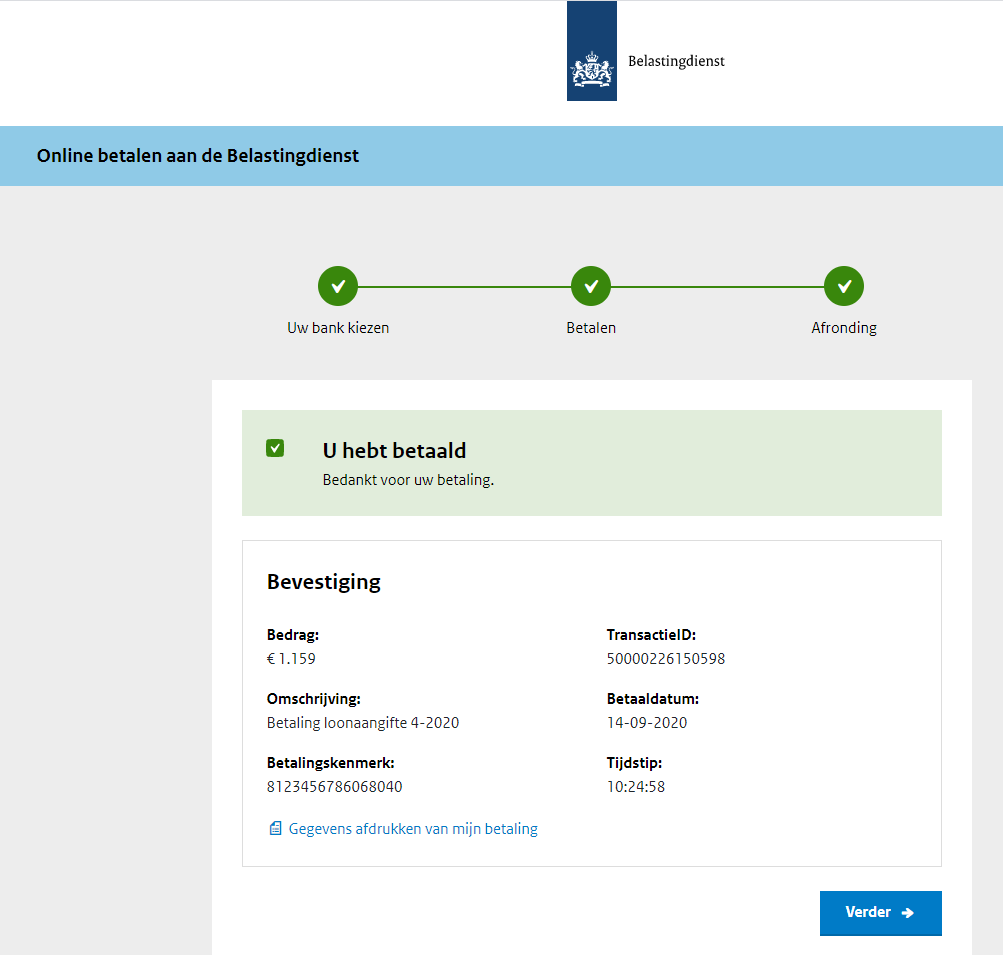Image resolution: width=1003 pixels, height=955 pixels.
Task: Click the Betalingskenmerk number 8123456786068040
Action: [335, 787]
